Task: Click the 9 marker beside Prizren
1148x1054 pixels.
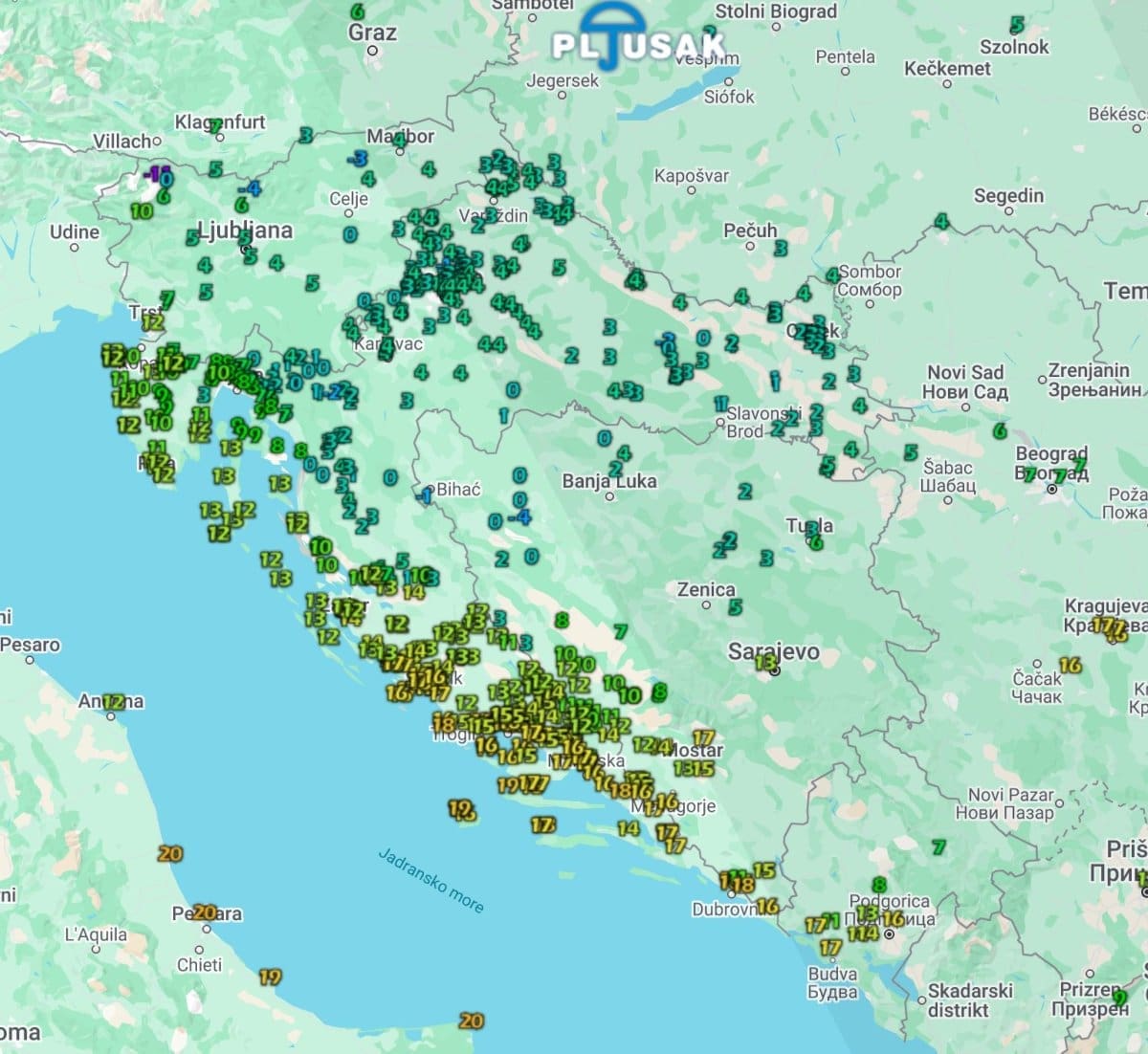Action: tap(1119, 998)
